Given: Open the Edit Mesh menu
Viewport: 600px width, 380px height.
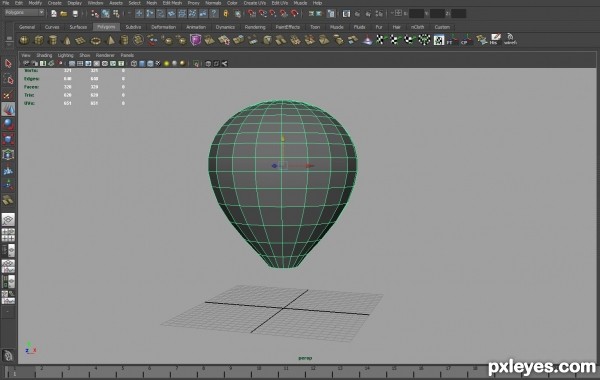Looking at the screenshot, I should pos(172,3).
